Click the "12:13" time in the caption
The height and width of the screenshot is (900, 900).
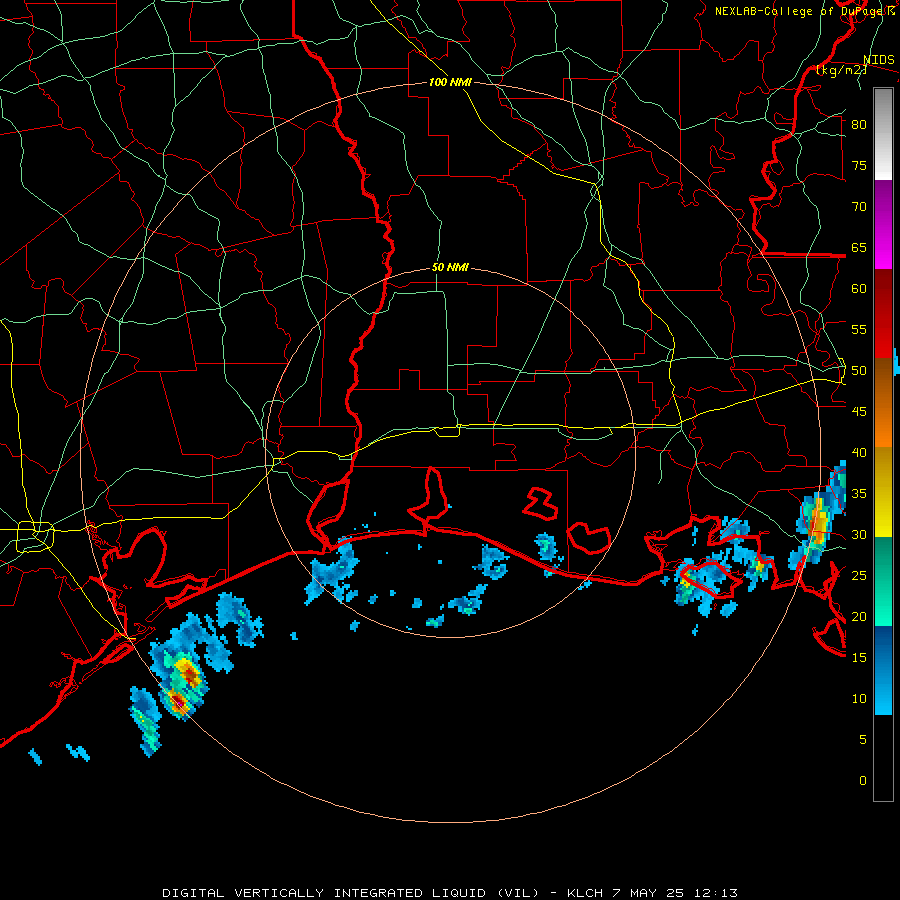point(715,893)
